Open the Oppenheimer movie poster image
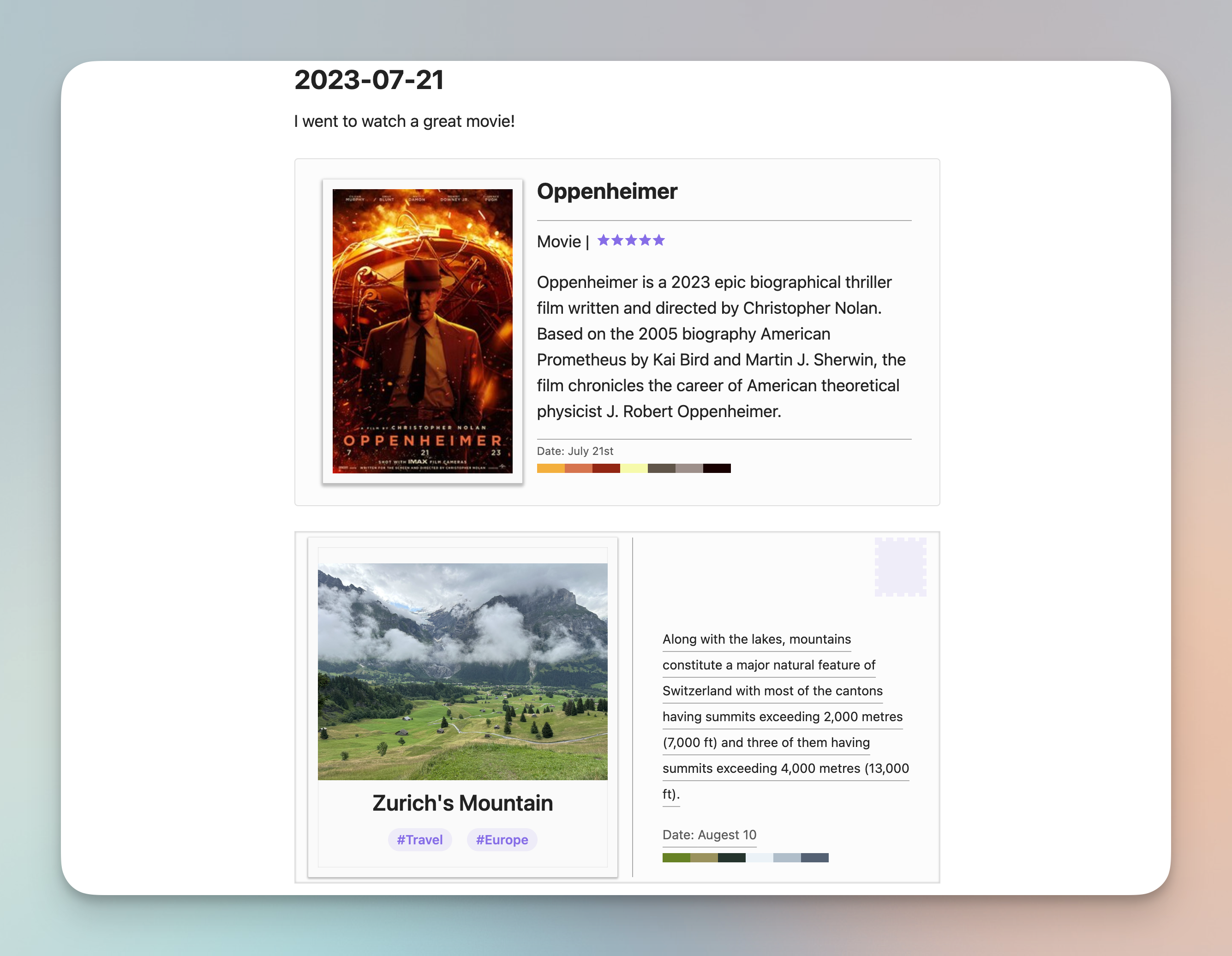The width and height of the screenshot is (1232, 956). point(423,331)
